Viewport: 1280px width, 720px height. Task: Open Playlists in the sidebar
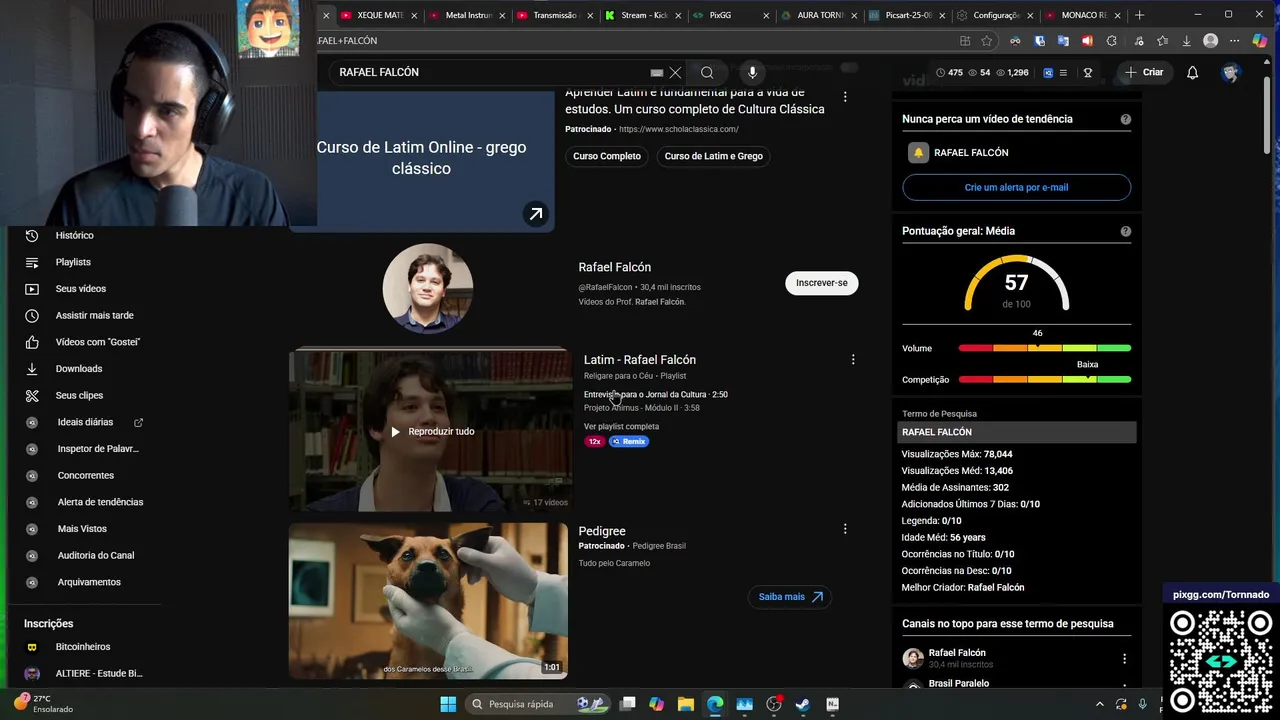(x=73, y=262)
